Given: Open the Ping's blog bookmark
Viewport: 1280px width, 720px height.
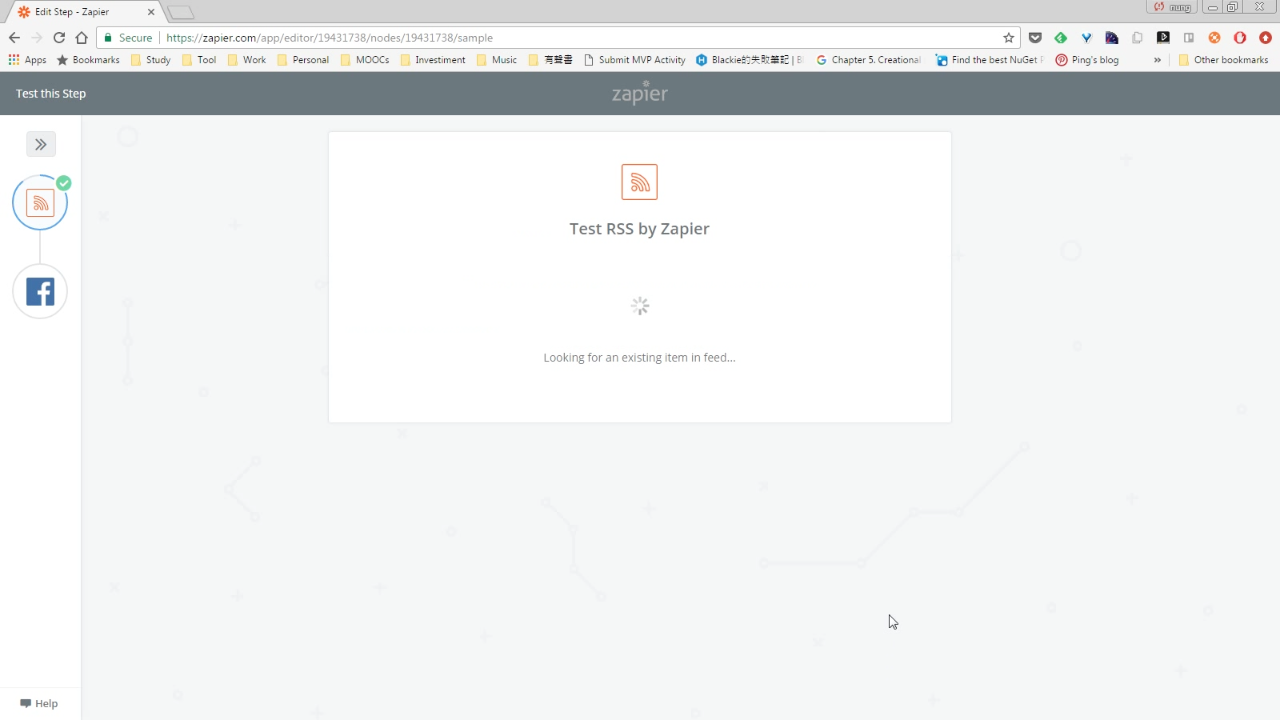Looking at the screenshot, I should coord(1087,60).
